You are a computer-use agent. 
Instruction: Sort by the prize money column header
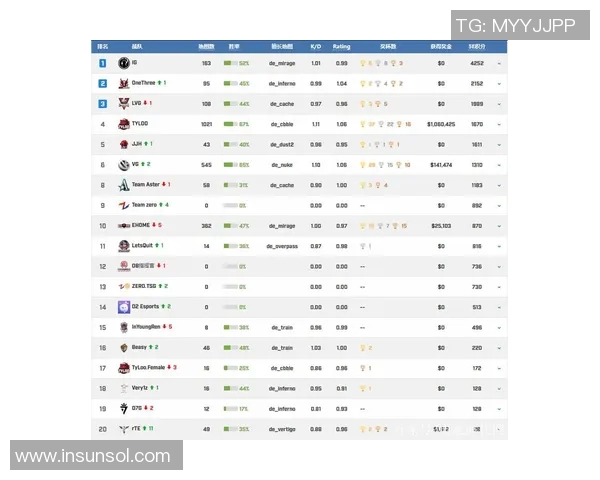[441, 47]
